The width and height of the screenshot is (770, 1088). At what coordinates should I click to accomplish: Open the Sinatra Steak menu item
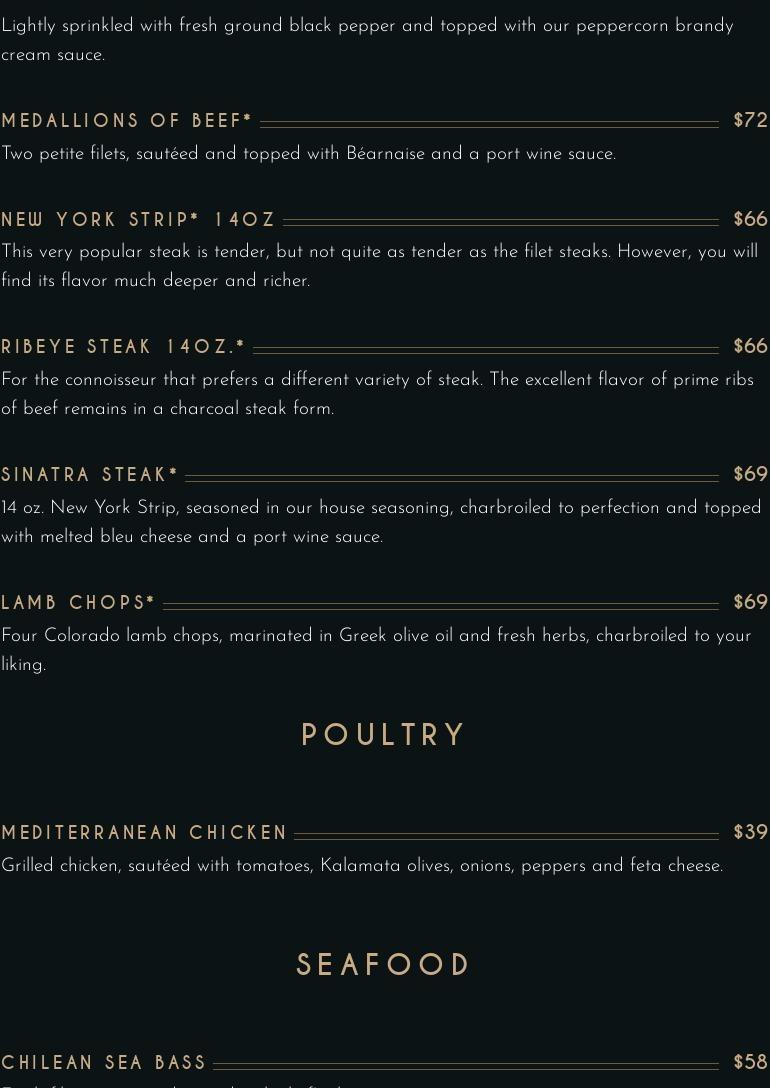click(x=90, y=475)
